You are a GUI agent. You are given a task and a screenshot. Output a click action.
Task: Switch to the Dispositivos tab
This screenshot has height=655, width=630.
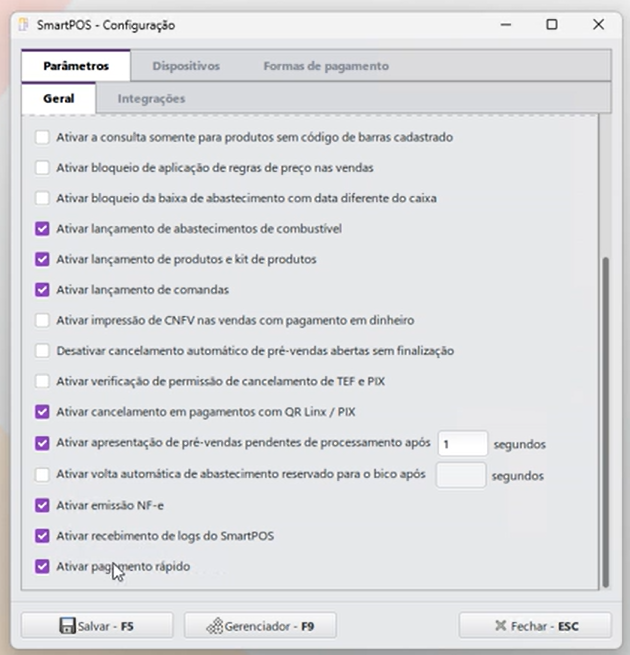pyautogui.click(x=186, y=66)
